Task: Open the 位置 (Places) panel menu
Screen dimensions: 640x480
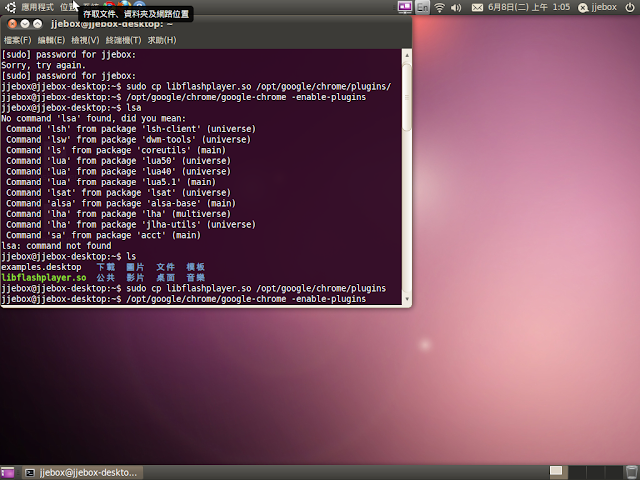Action: (x=68, y=7)
